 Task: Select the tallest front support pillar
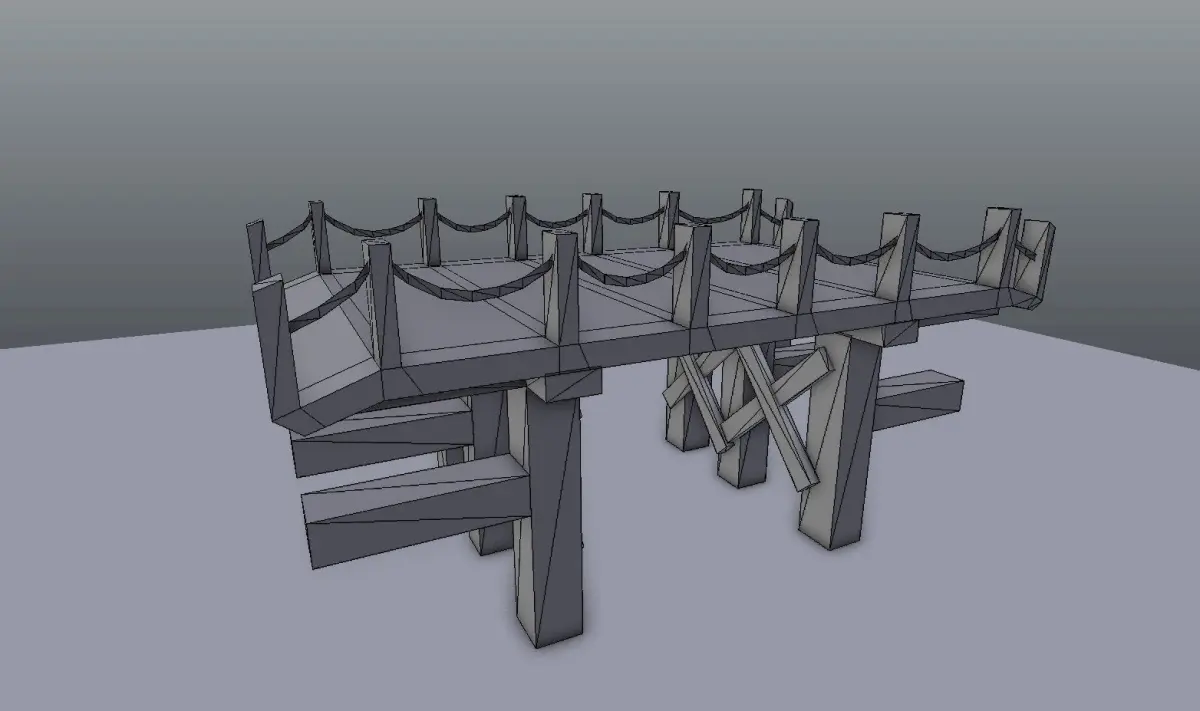(x=548, y=510)
